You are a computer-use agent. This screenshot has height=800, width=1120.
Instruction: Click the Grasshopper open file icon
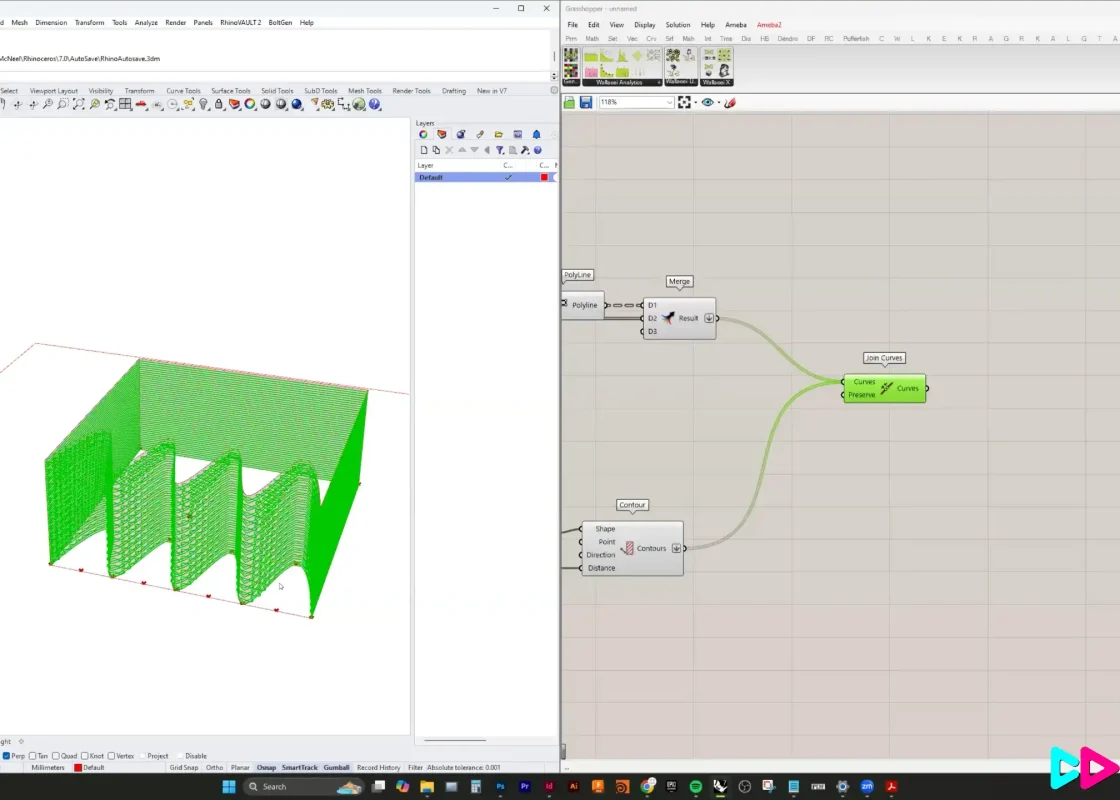[570, 102]
